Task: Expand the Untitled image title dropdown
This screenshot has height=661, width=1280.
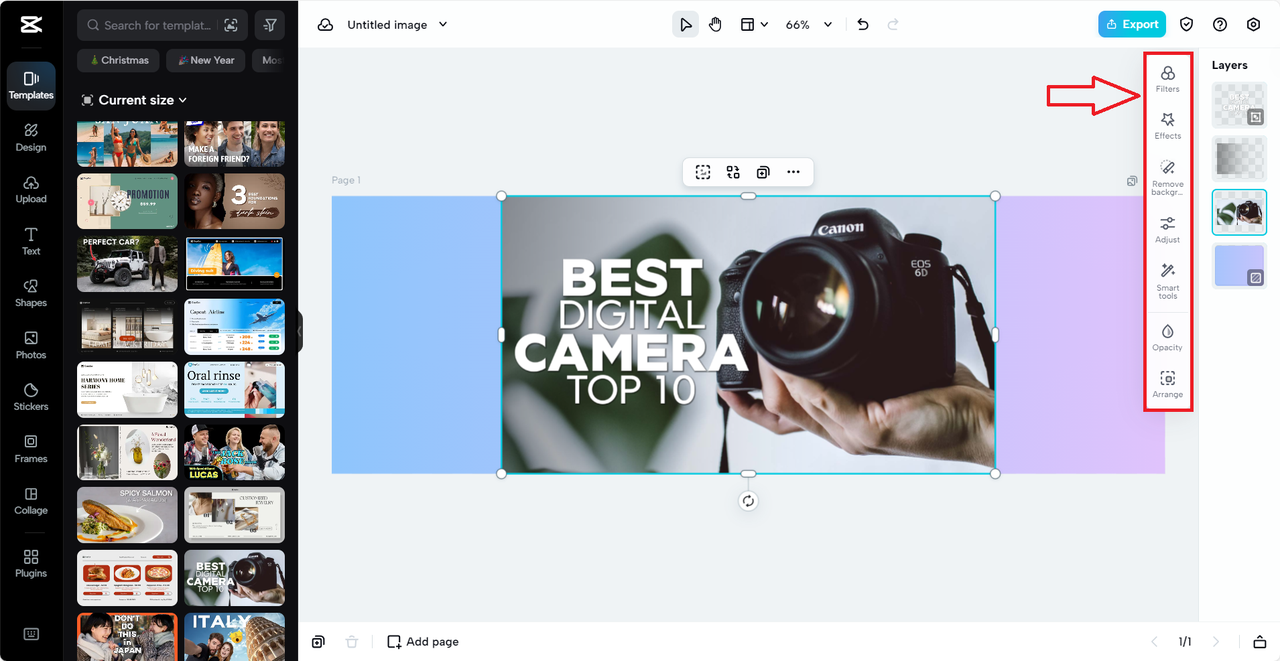Action: (x=444, y=25)
